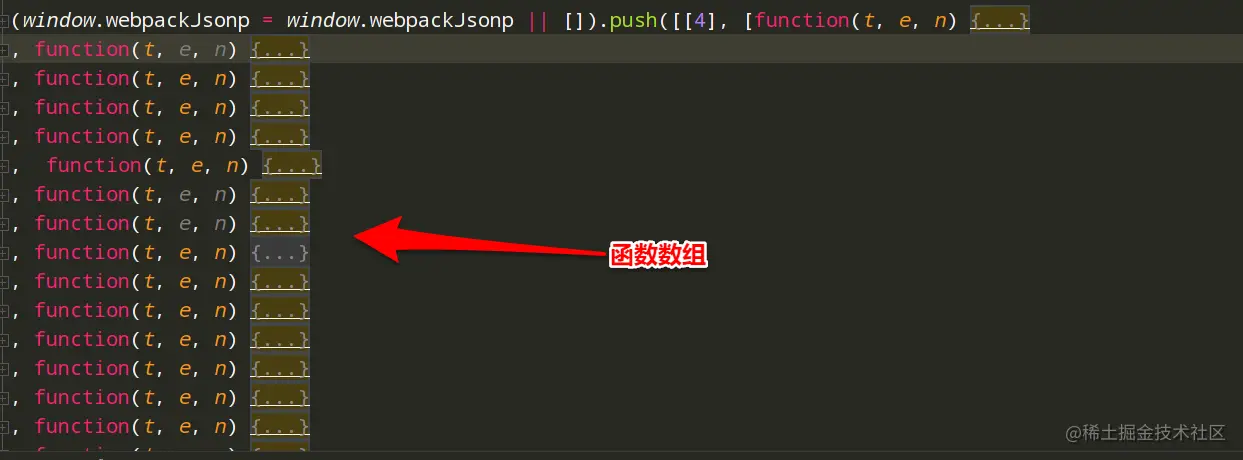The width and height of the screenshot is (1243, 460).
Task: Click the fold icon on the highlighted second line
Action: tap(4, 50)
